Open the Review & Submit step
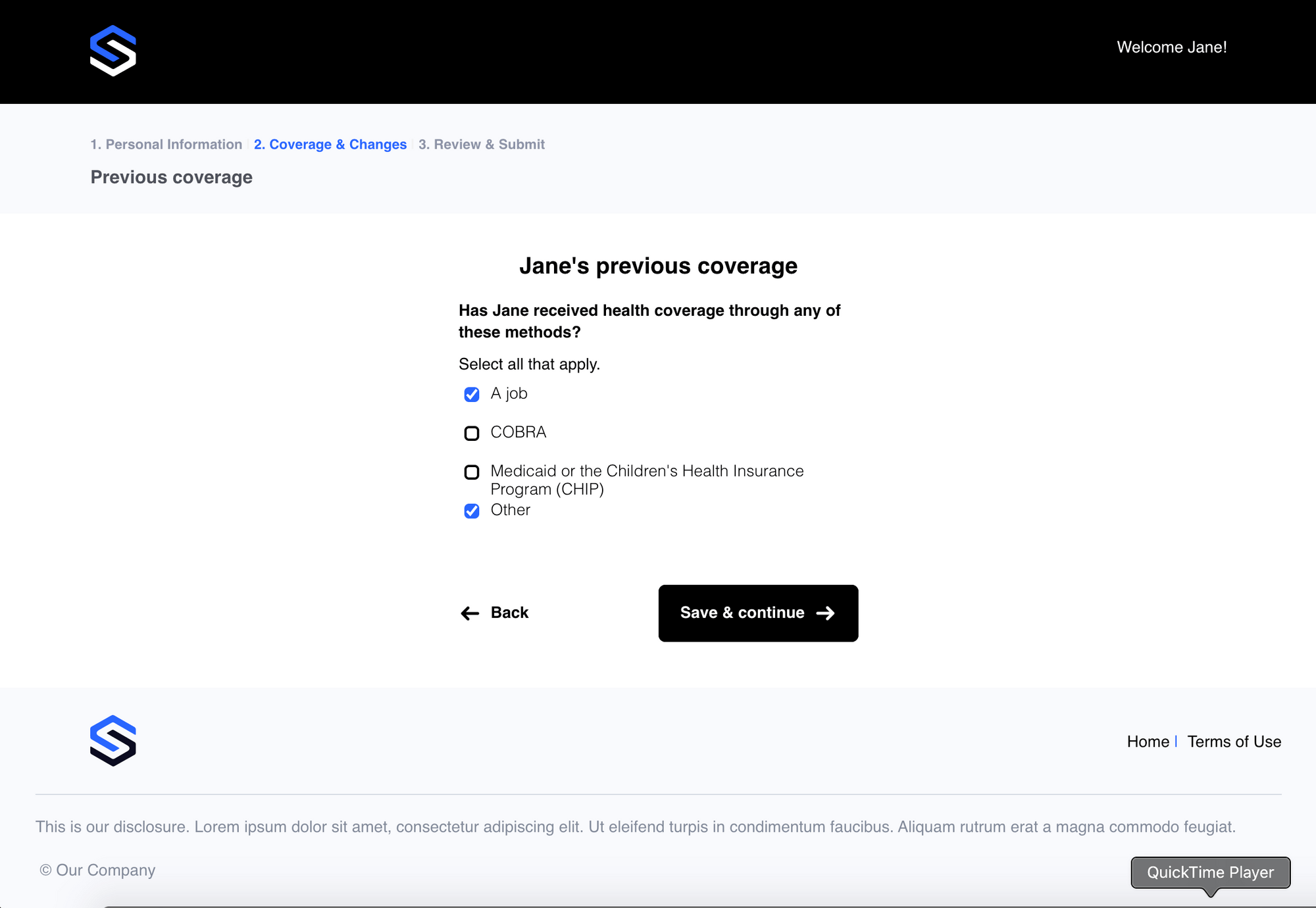The image size is (1316, 908). (x=482, y=144)
